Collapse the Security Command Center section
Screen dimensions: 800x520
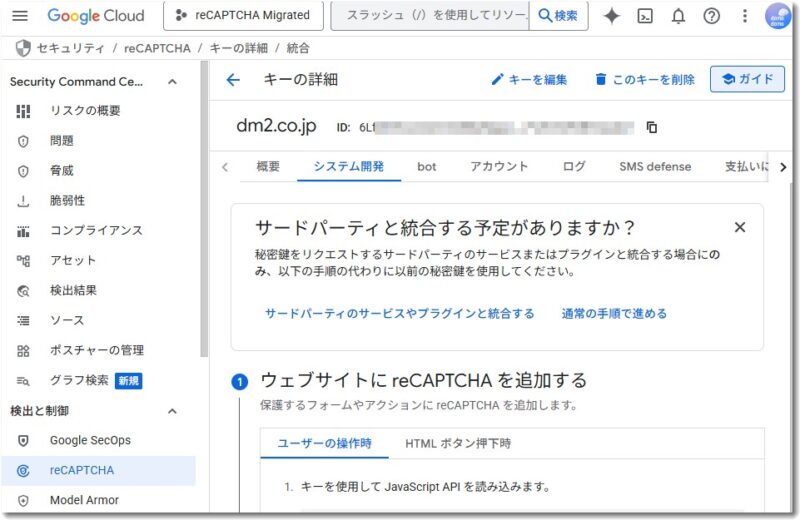(x=172, y=82)
